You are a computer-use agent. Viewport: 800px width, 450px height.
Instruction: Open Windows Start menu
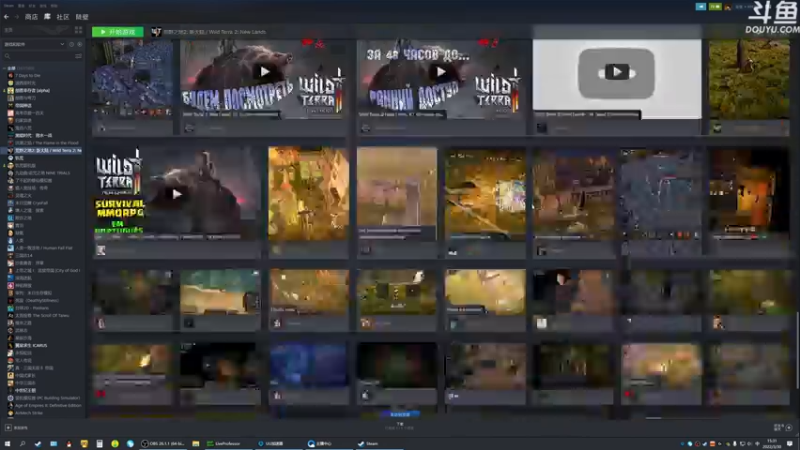[7, 444]
